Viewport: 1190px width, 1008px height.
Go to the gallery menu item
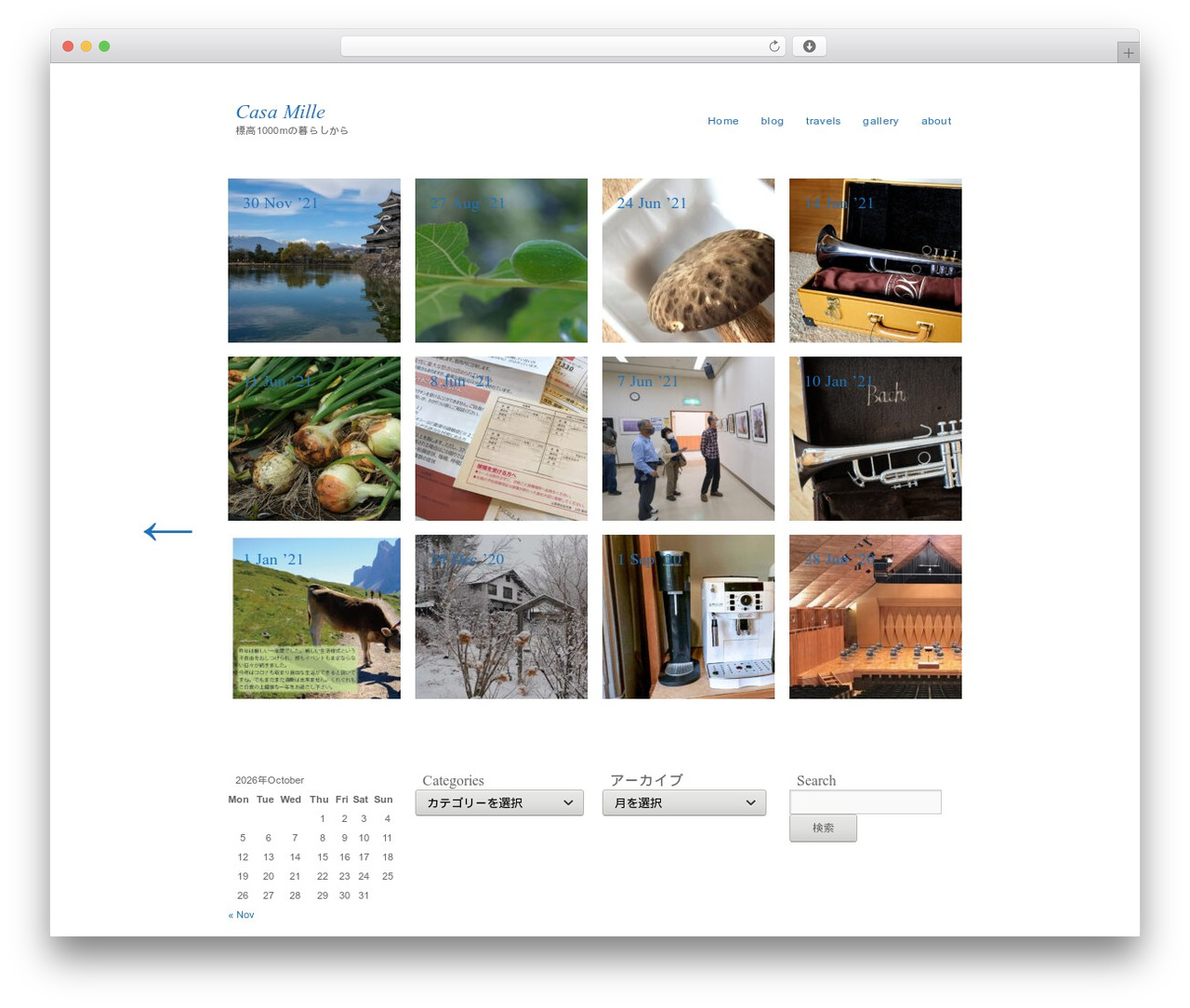click(x=880, y=121)
